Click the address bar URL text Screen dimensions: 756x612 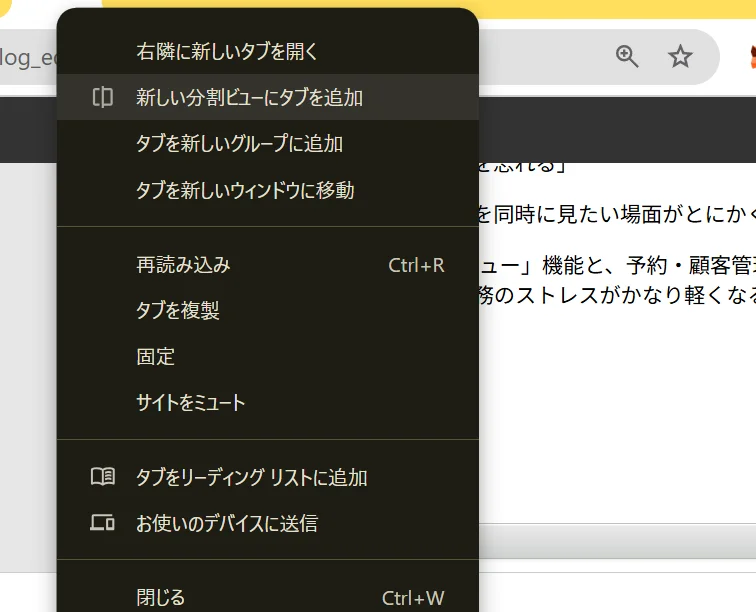(28, 57)
